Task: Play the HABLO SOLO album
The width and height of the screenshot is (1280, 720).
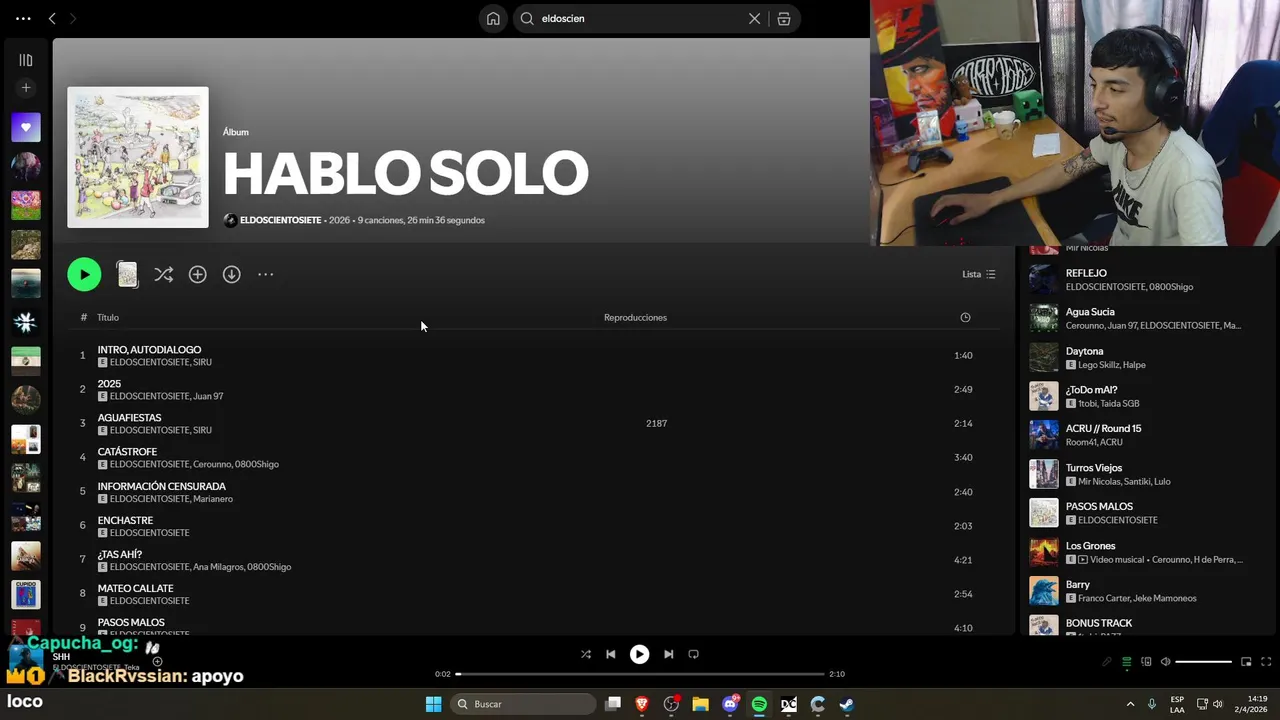Action: tap(84, 274)
